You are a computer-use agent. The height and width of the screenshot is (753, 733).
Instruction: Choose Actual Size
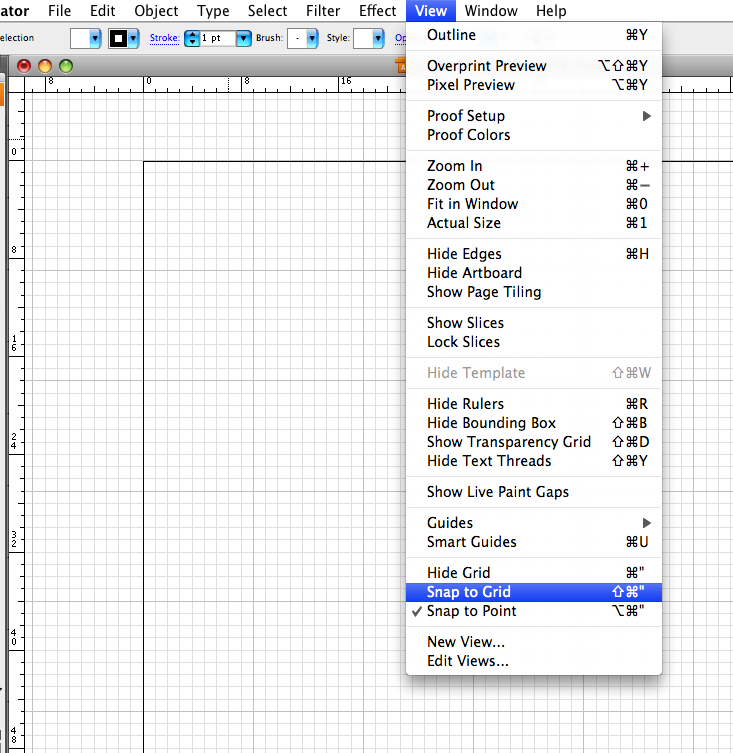(534, 223)
